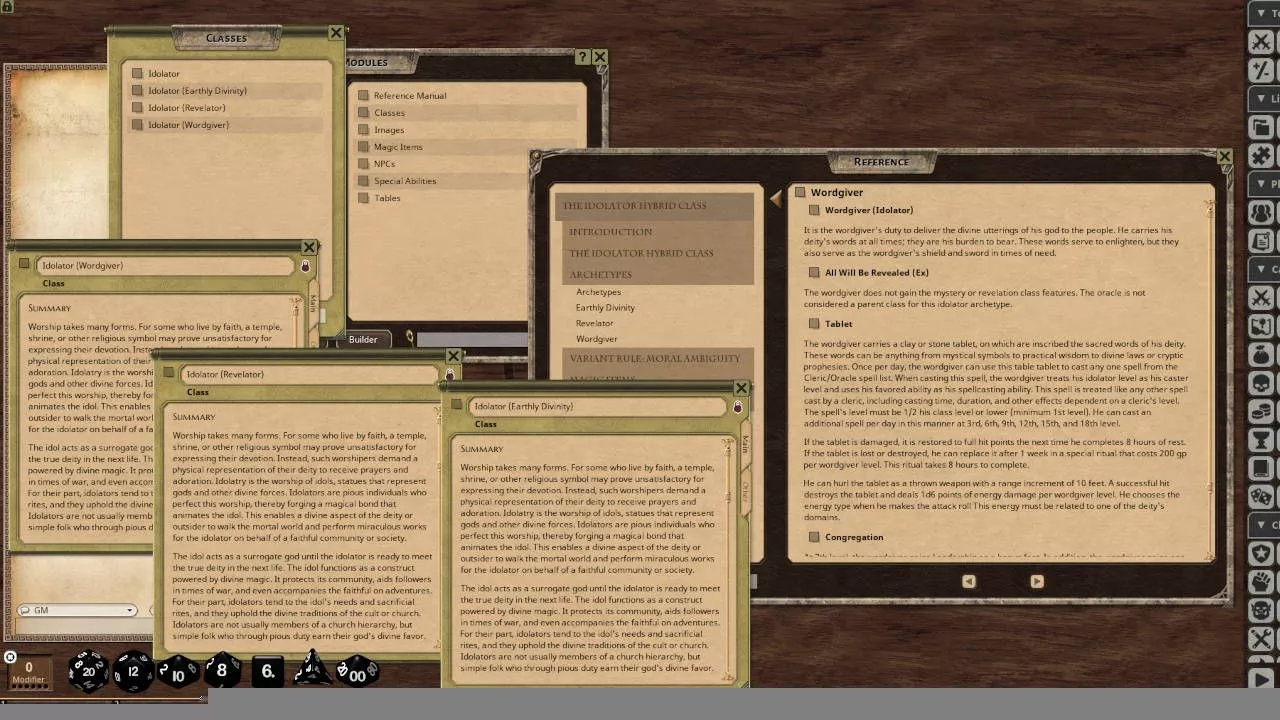1280x720 pixels.
Task: Open Idolator (Revelator) in Classes list
Action: tap(186, 108)
